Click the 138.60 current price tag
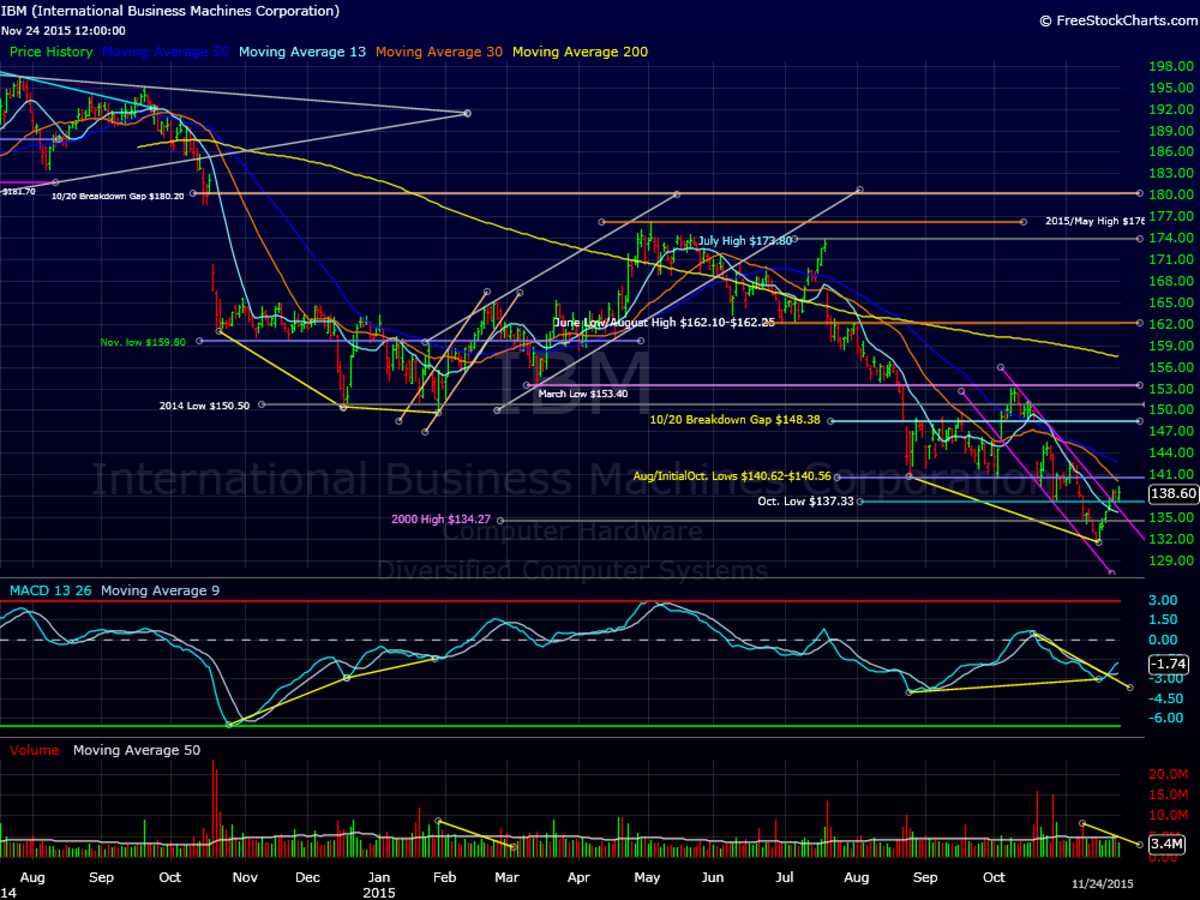 [1173, 494]
